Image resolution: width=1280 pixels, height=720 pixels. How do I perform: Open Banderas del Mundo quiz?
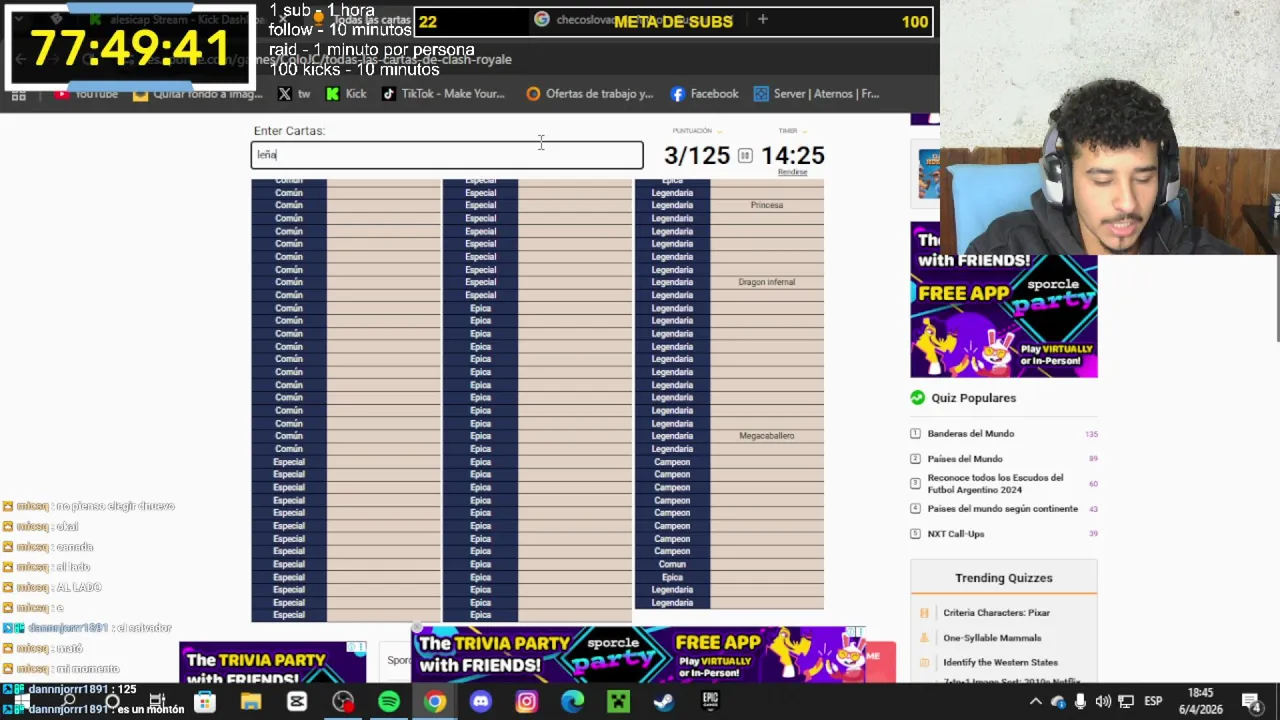coord(970,434)
